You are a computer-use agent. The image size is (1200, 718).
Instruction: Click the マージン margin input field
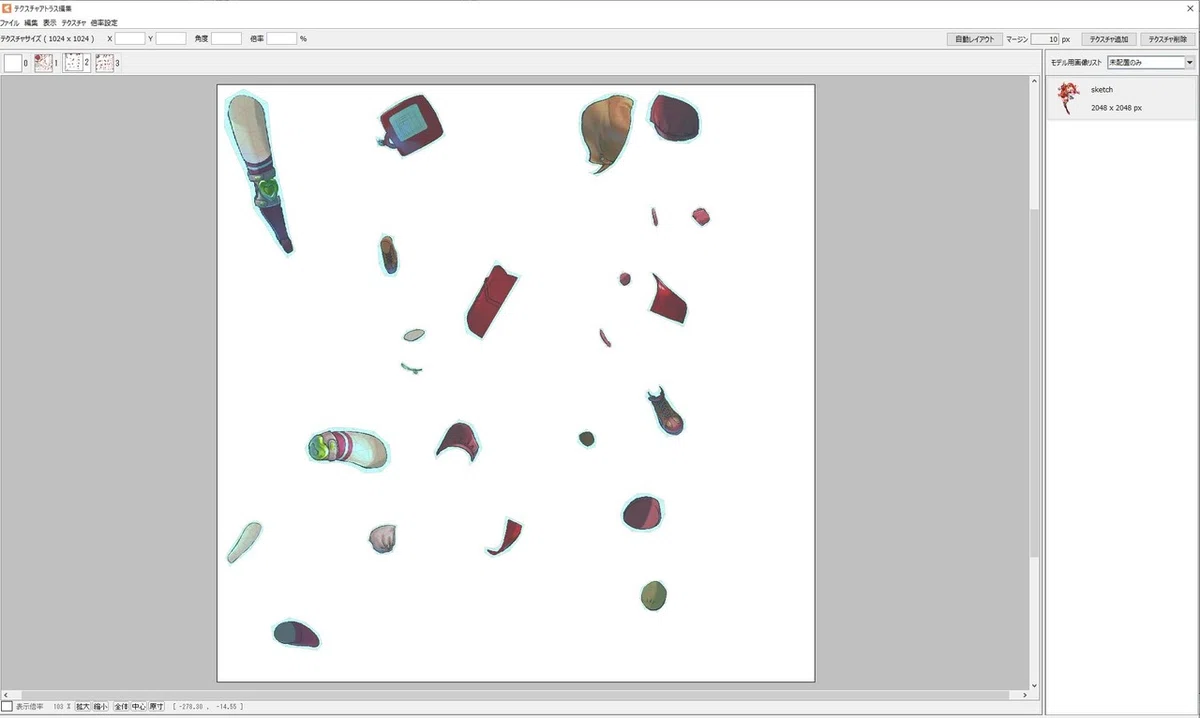1044,39
